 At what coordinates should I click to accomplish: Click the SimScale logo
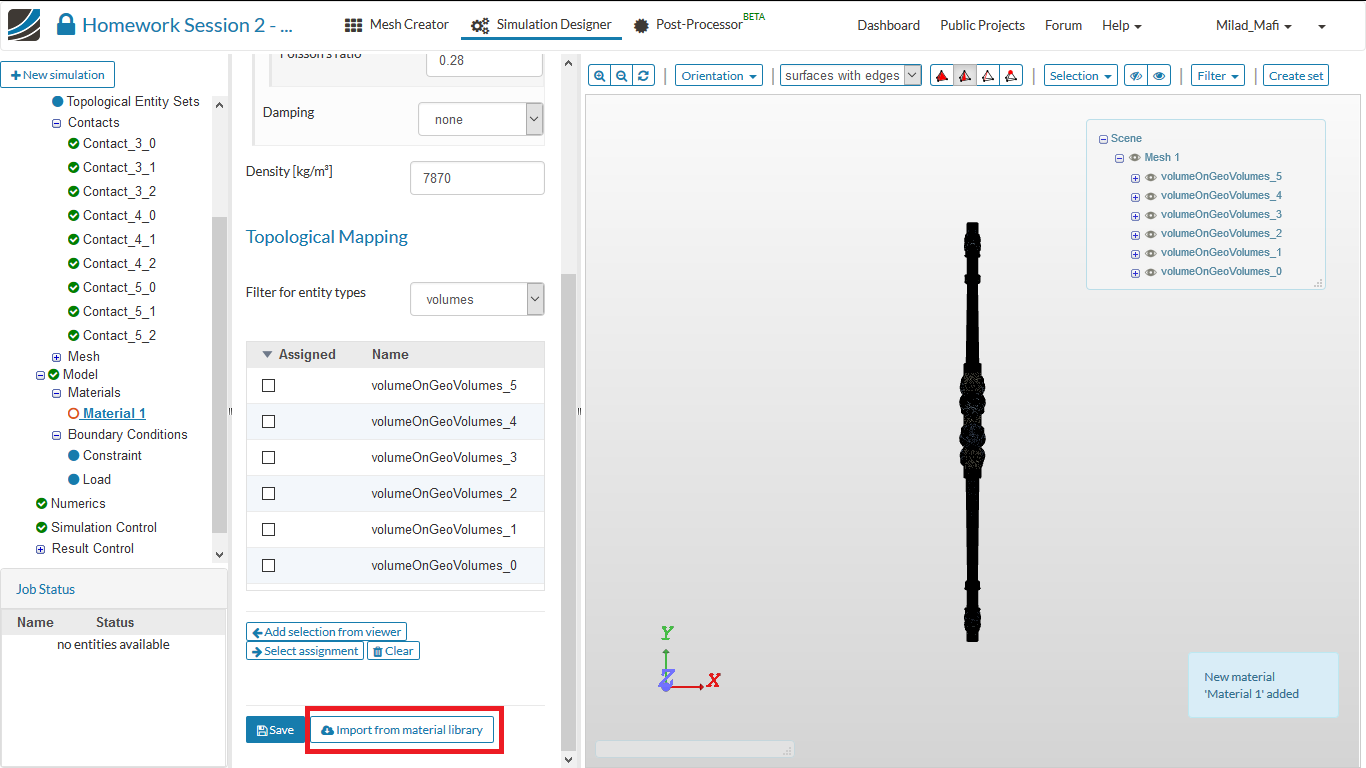click(24, 24)
